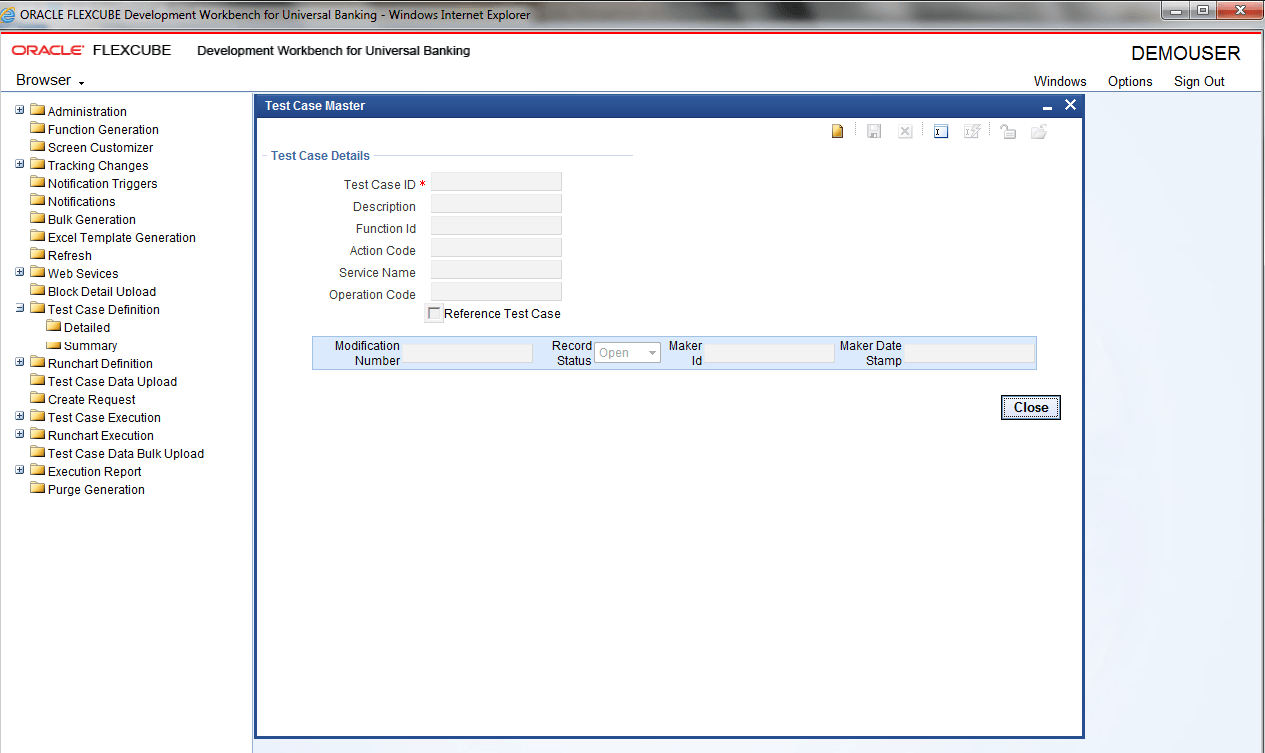Click the Modification Number field
The image size is (1265, 753).
(x=467, y=353)
